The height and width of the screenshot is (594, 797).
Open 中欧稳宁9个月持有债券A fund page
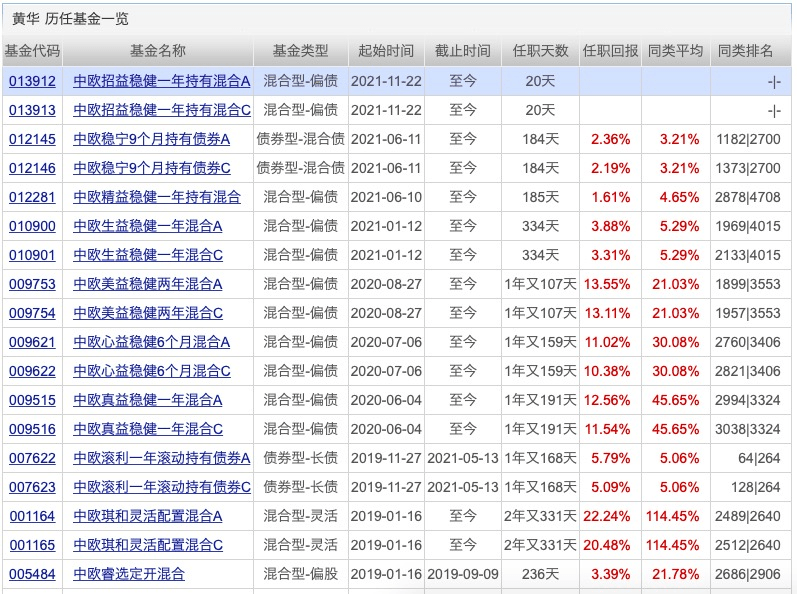click(x=151, y=139)
